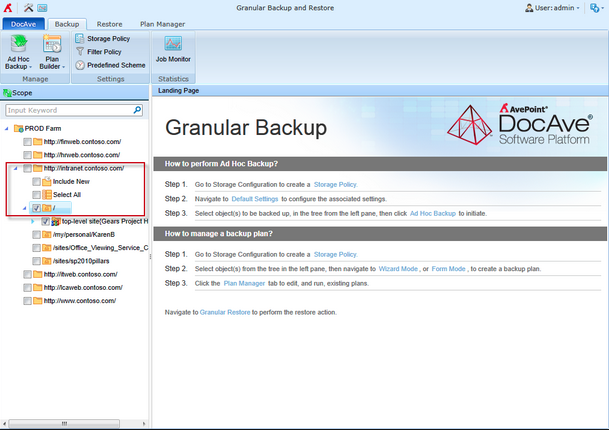Check the http://intranet.contoso.com/ checkbox
The width and height of the screenshot is (609, 430).
point(27,168)
